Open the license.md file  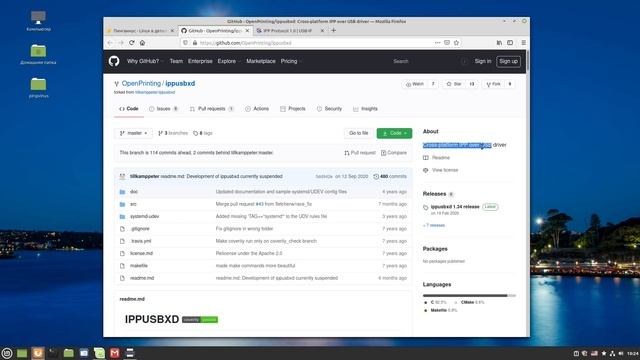[141, 253]
